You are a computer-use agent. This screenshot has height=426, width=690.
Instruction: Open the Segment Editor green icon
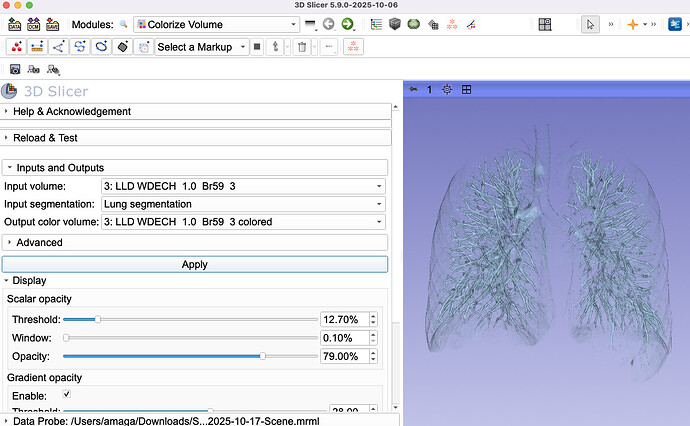(414, 24)
